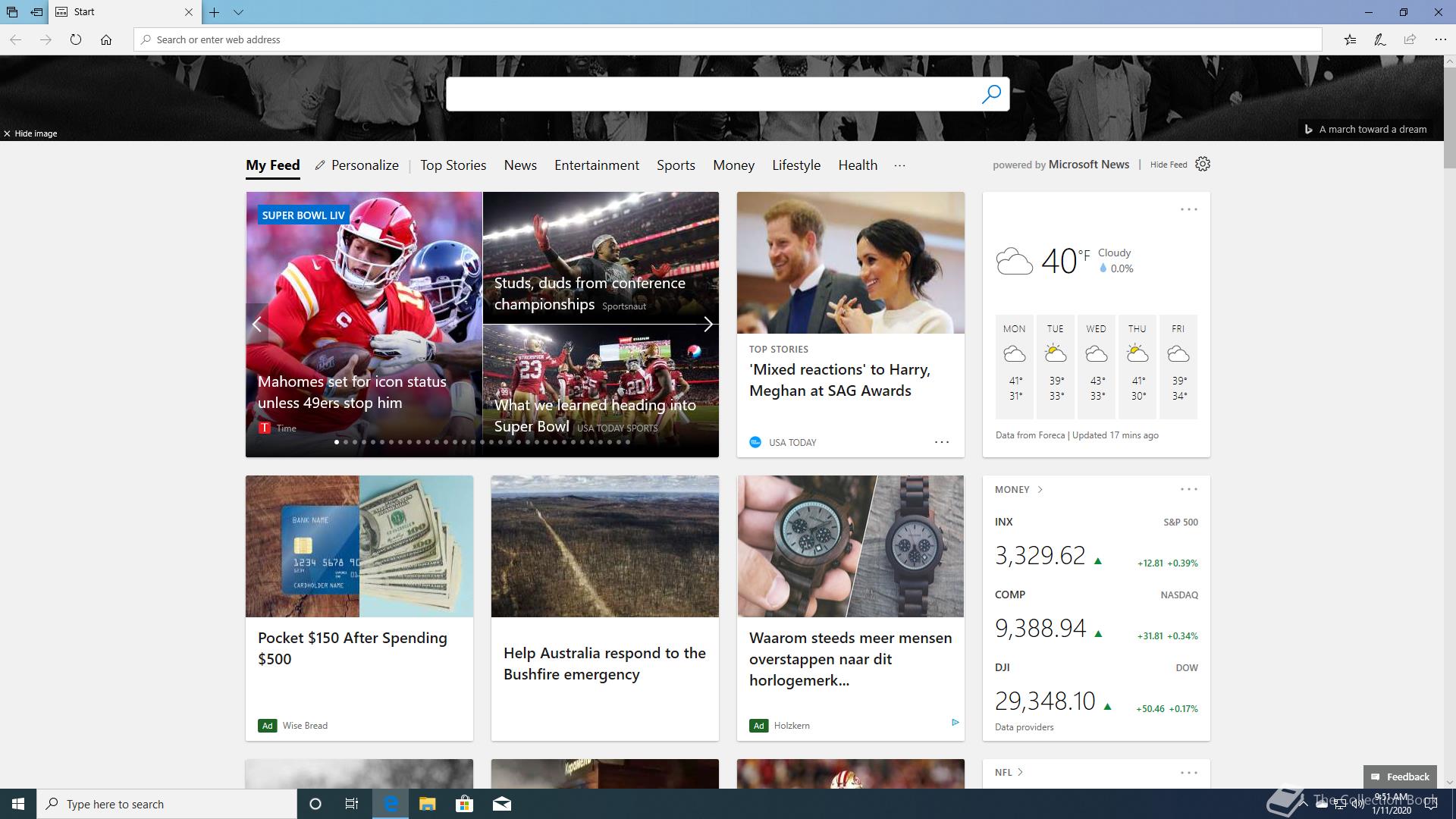Click the Personalize link

(x=357, y=165)
